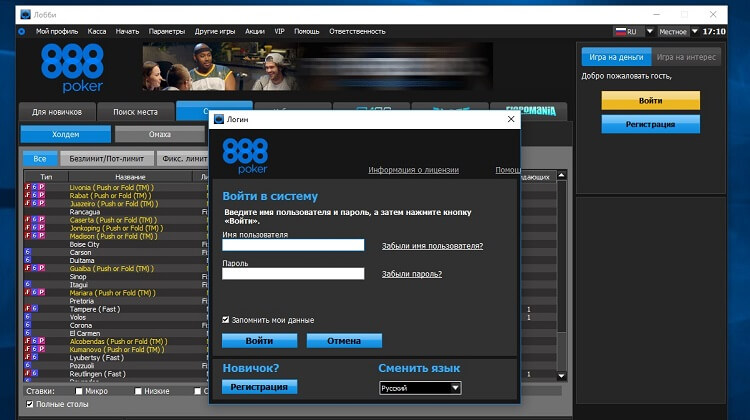The image size is (750, 420).
Task: Click the Логин dialog title bar icon
Action: pos(219,119)
